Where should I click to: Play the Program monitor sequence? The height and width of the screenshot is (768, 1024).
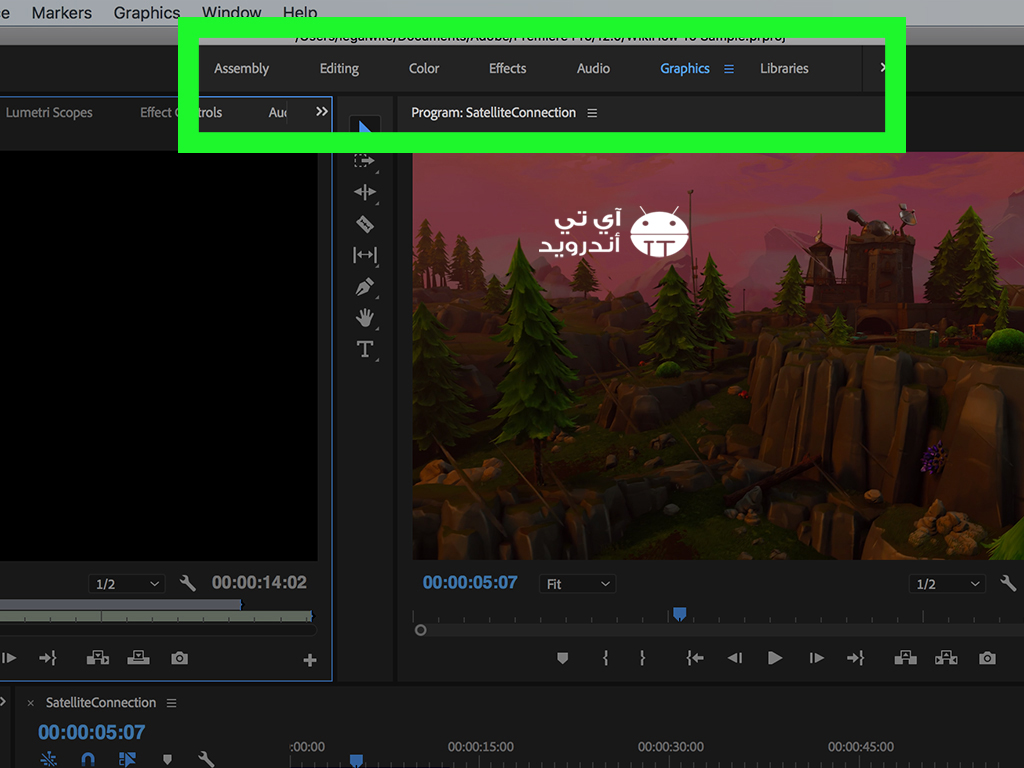(775, 658)
